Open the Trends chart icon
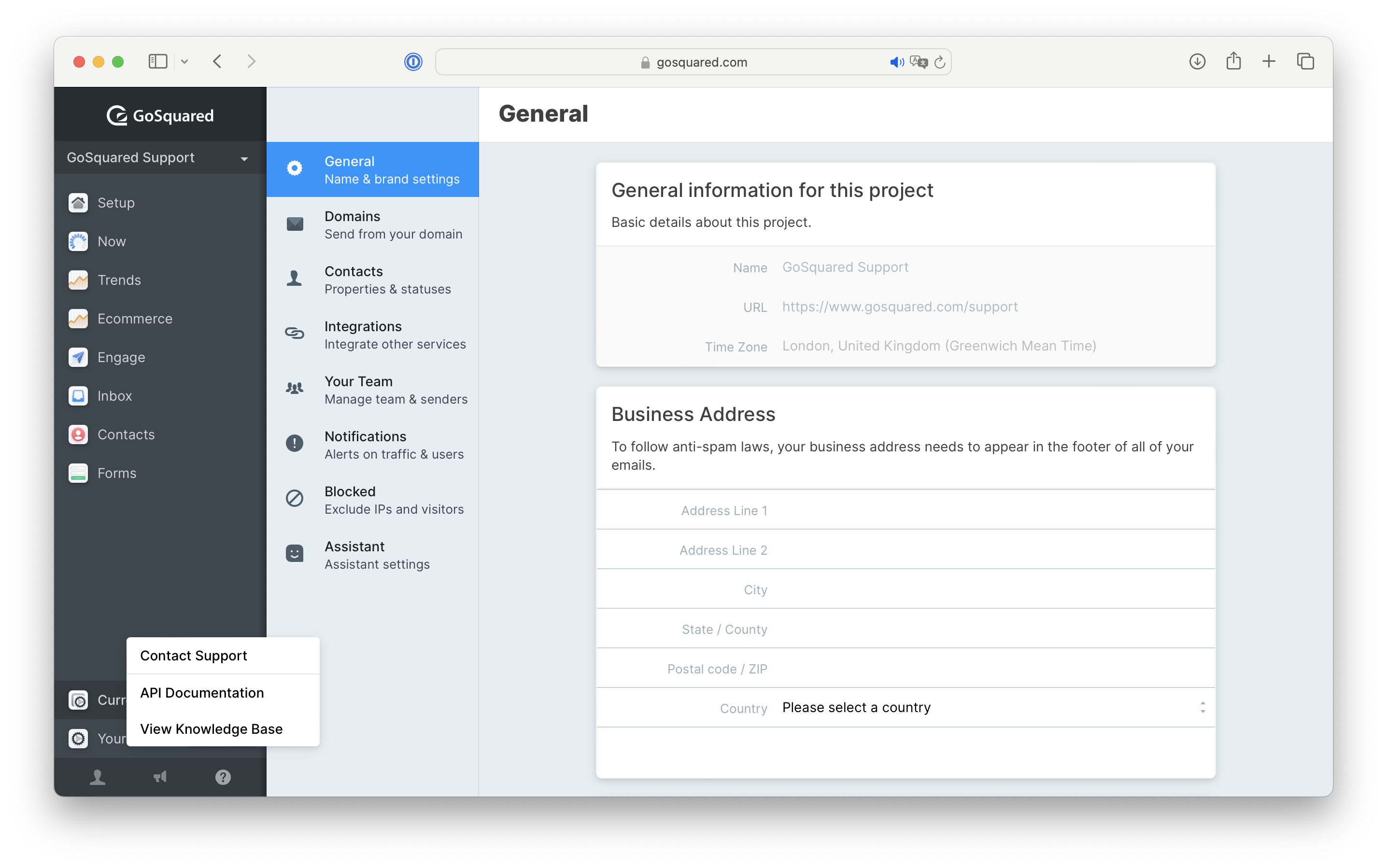Viewport: 1387px width, 868px height. [78, 280]
